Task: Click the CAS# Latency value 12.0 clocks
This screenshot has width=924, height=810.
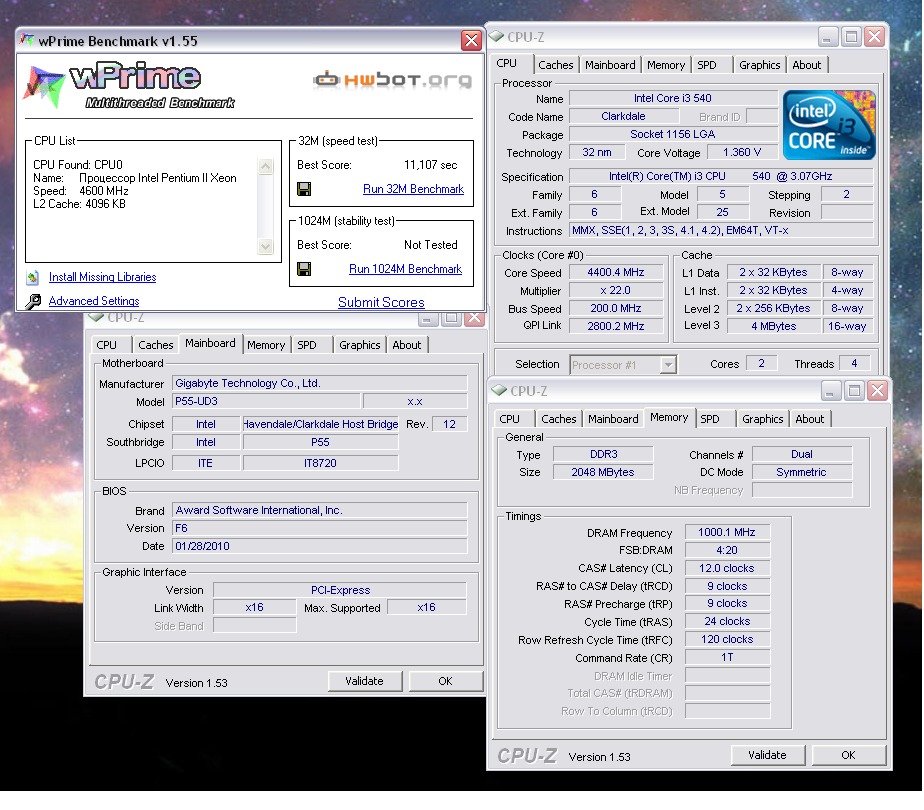Action: point(727,568)
